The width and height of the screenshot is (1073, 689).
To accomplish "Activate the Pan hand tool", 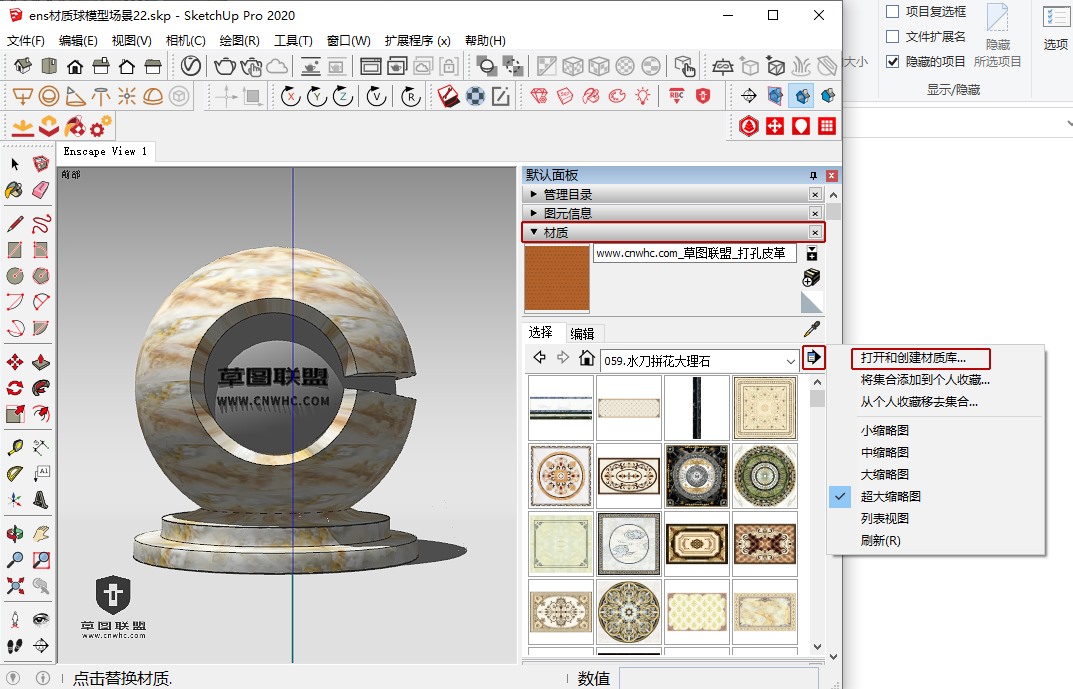I will pos(41,534).
